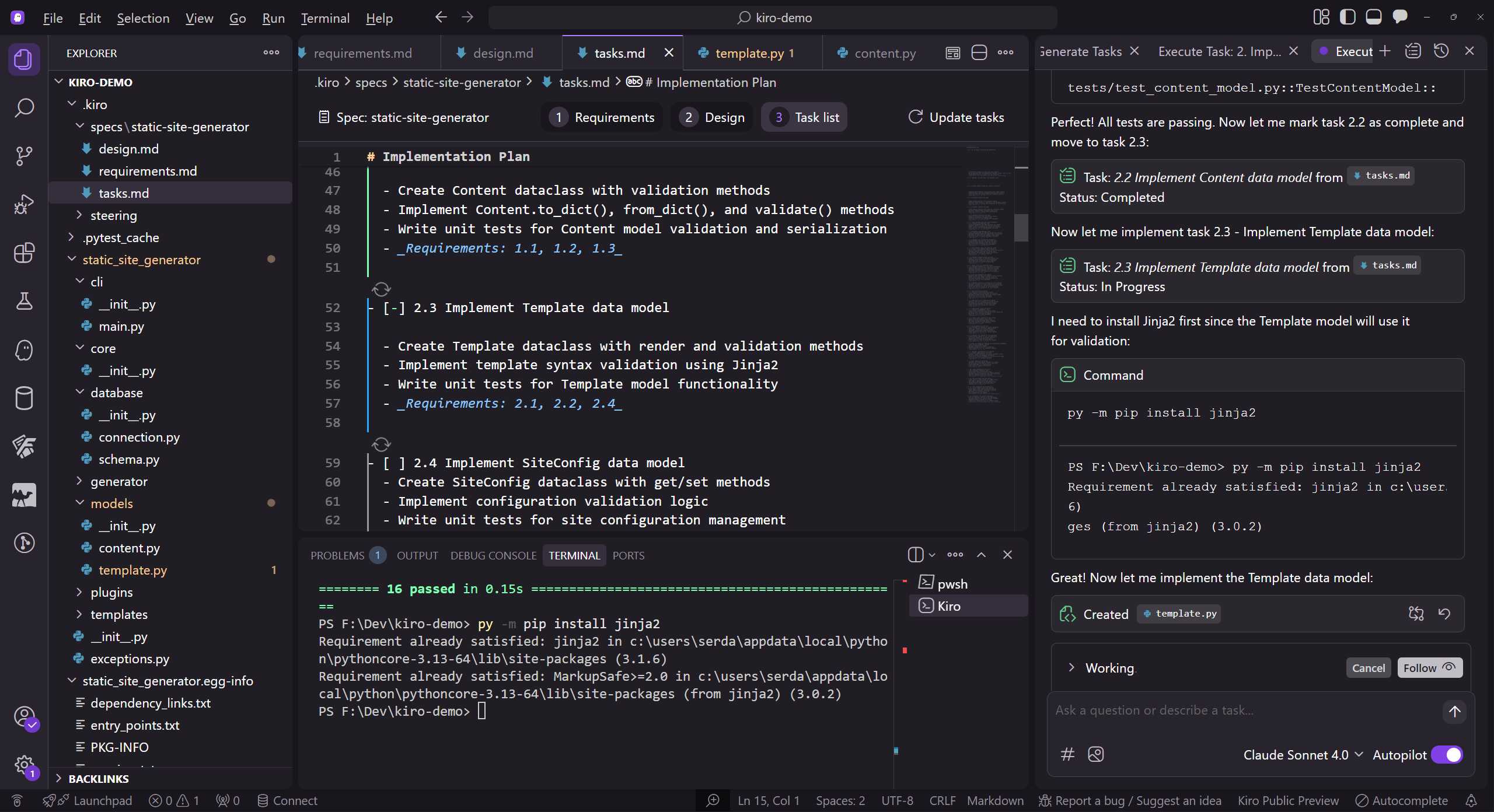Open the Extensions view
This screenshot has height=812, width=1494.
tap(24, 253)
